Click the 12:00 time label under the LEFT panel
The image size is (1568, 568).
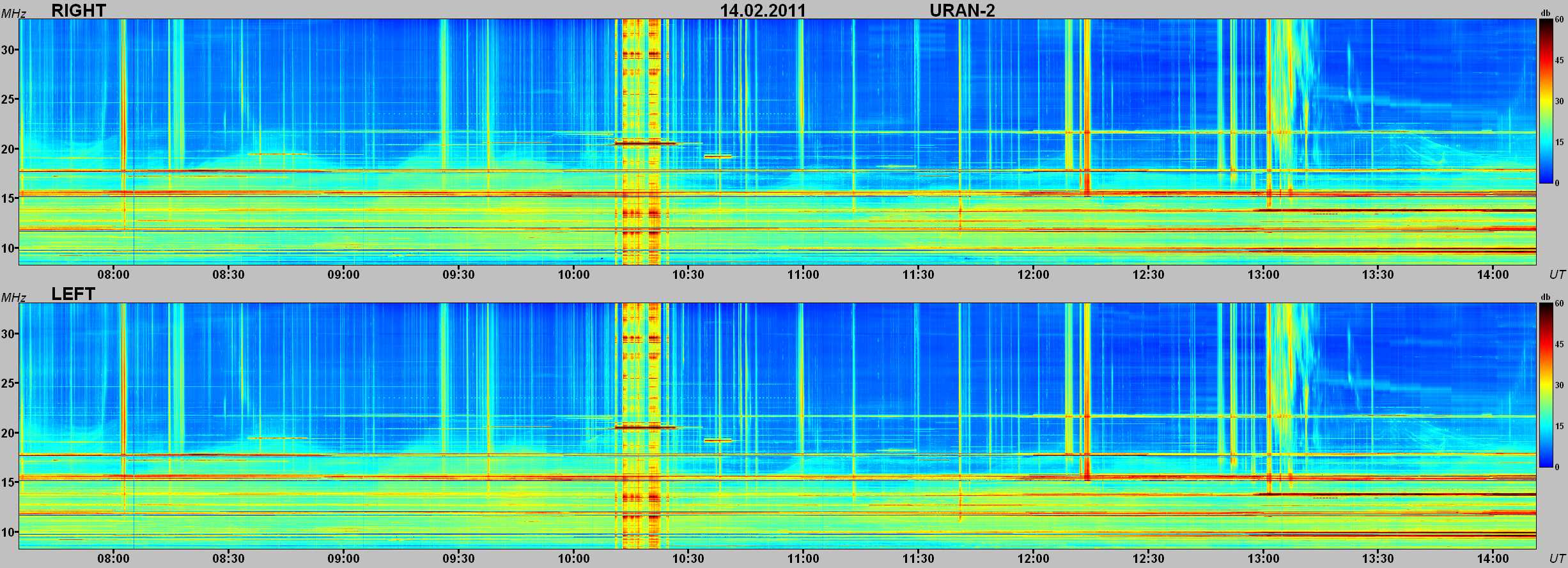1034,558
